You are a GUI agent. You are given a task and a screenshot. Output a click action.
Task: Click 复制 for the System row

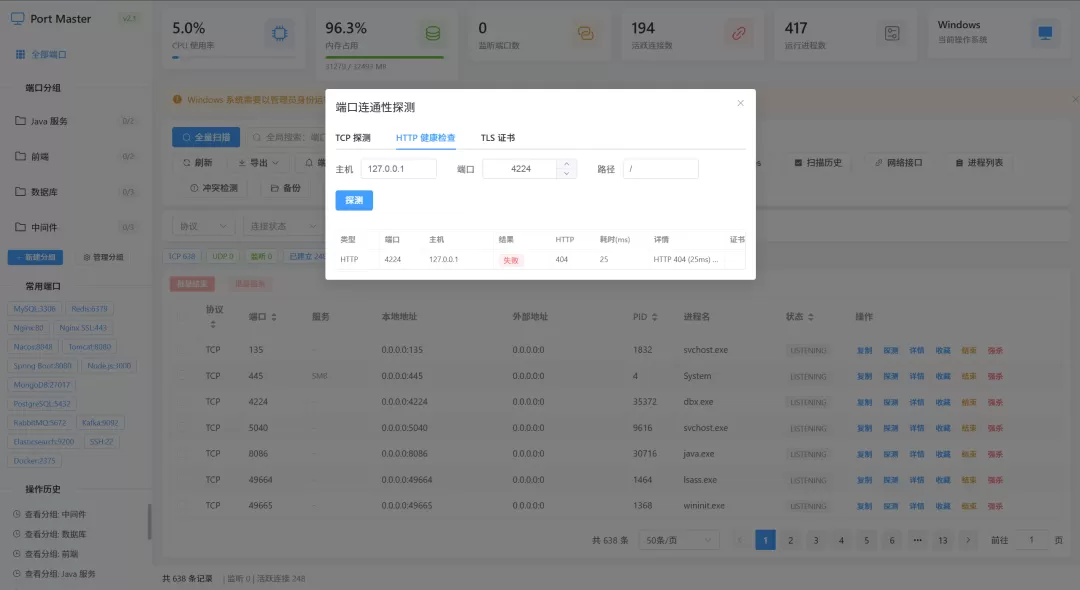[x=864, y=377]
